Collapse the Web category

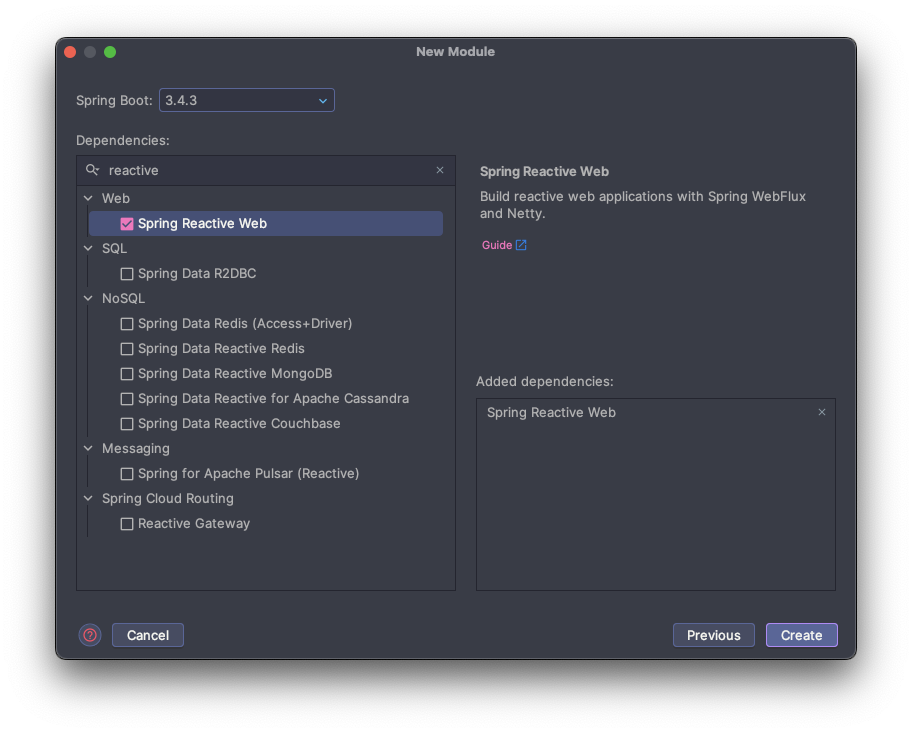[x=88, y=199]
